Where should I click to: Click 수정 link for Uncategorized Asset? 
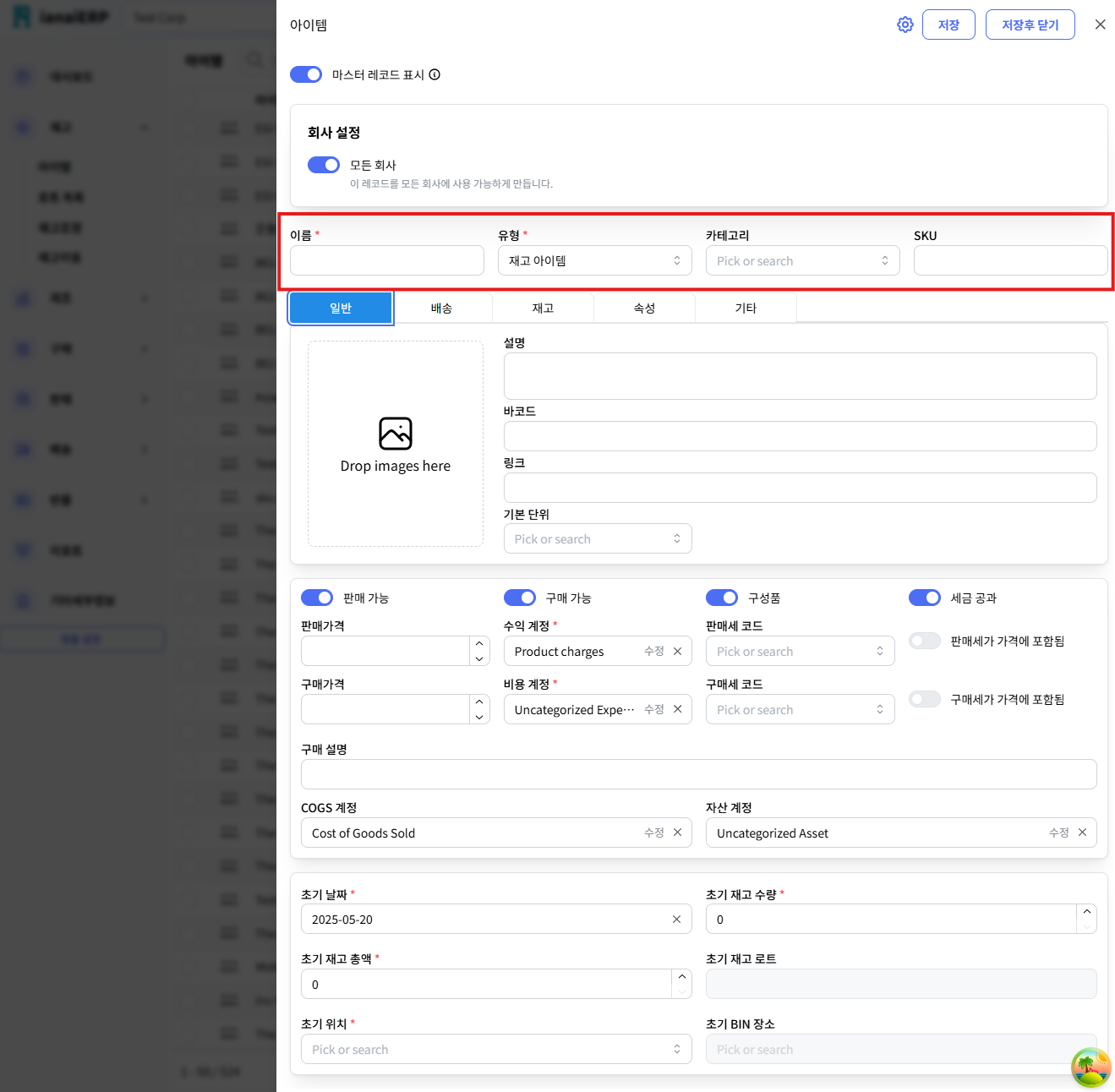click(x=1059, y=833)
